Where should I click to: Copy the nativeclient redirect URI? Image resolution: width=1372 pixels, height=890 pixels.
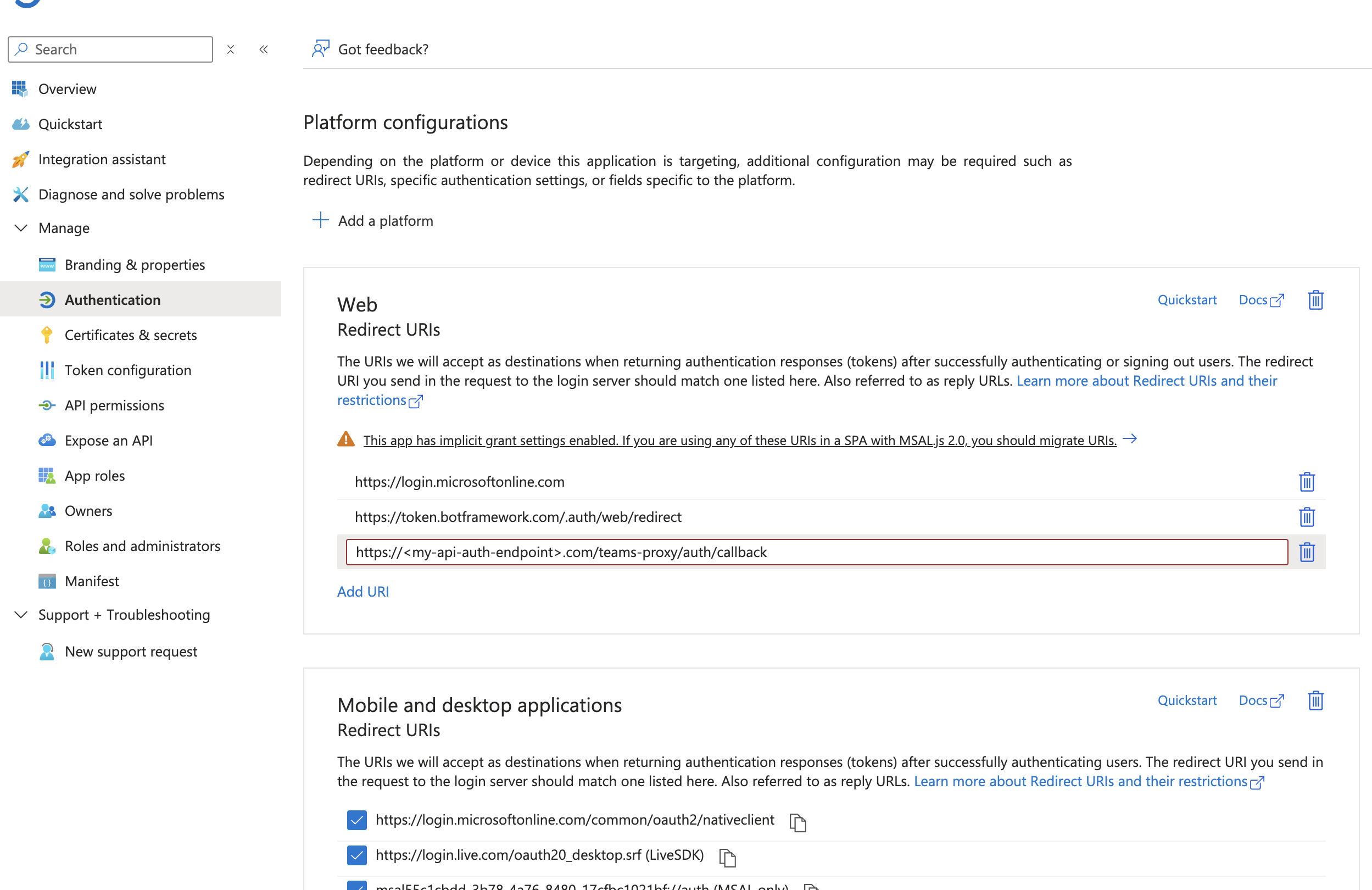799,822
